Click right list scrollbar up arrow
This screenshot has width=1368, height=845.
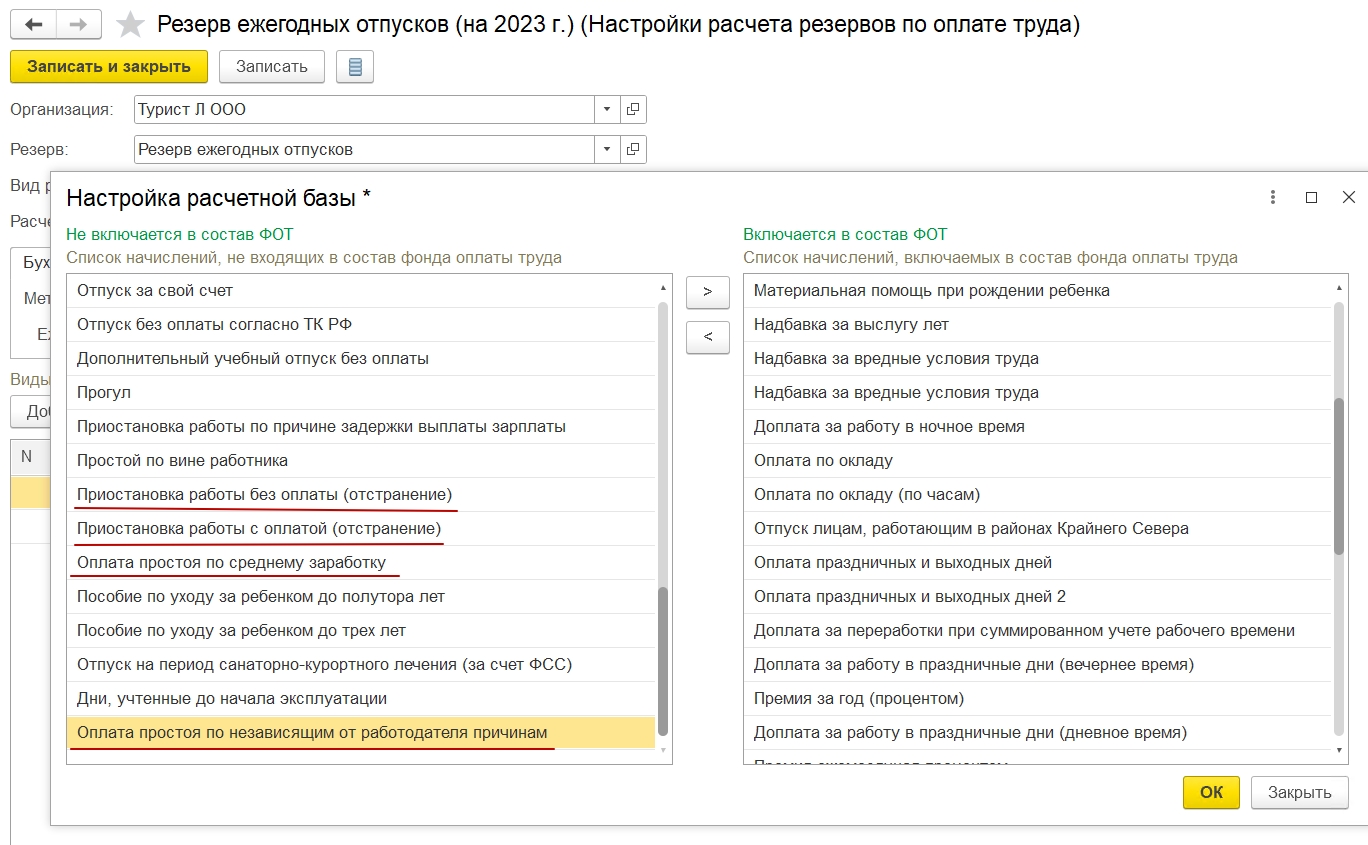tap(1340, 289)
